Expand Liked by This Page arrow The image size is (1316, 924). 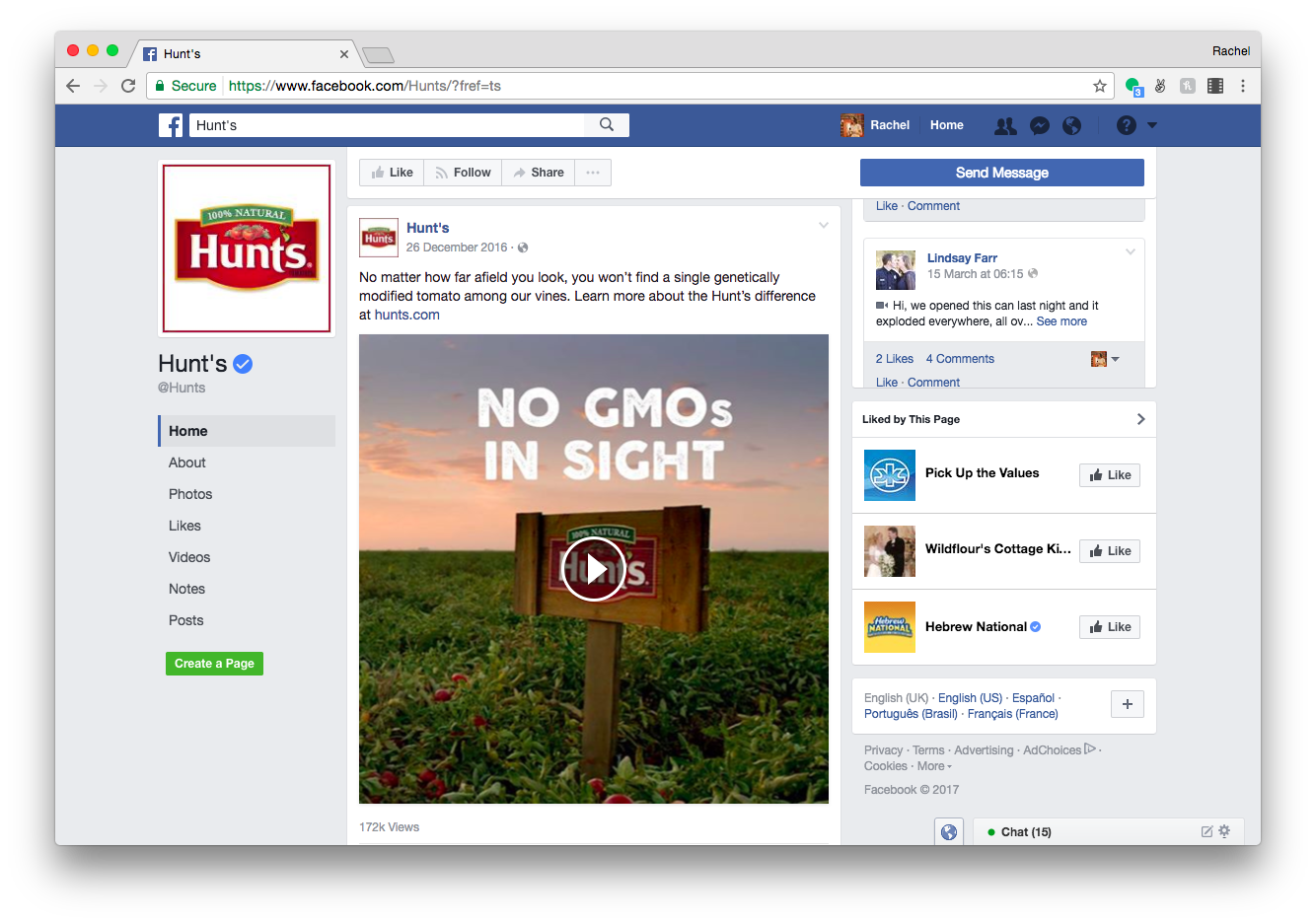coord(1140,419)
